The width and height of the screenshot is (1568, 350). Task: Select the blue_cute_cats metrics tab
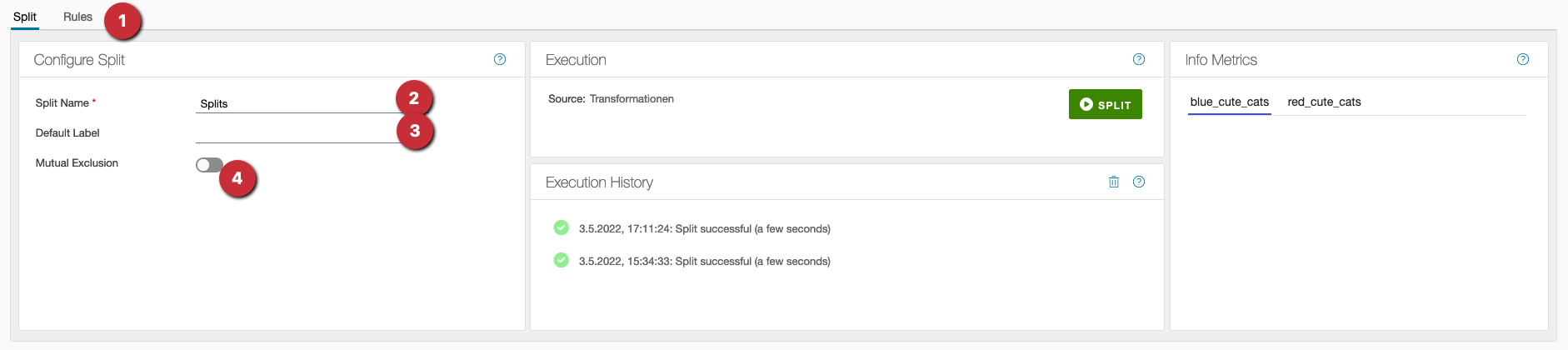(x=1229, y=102)
